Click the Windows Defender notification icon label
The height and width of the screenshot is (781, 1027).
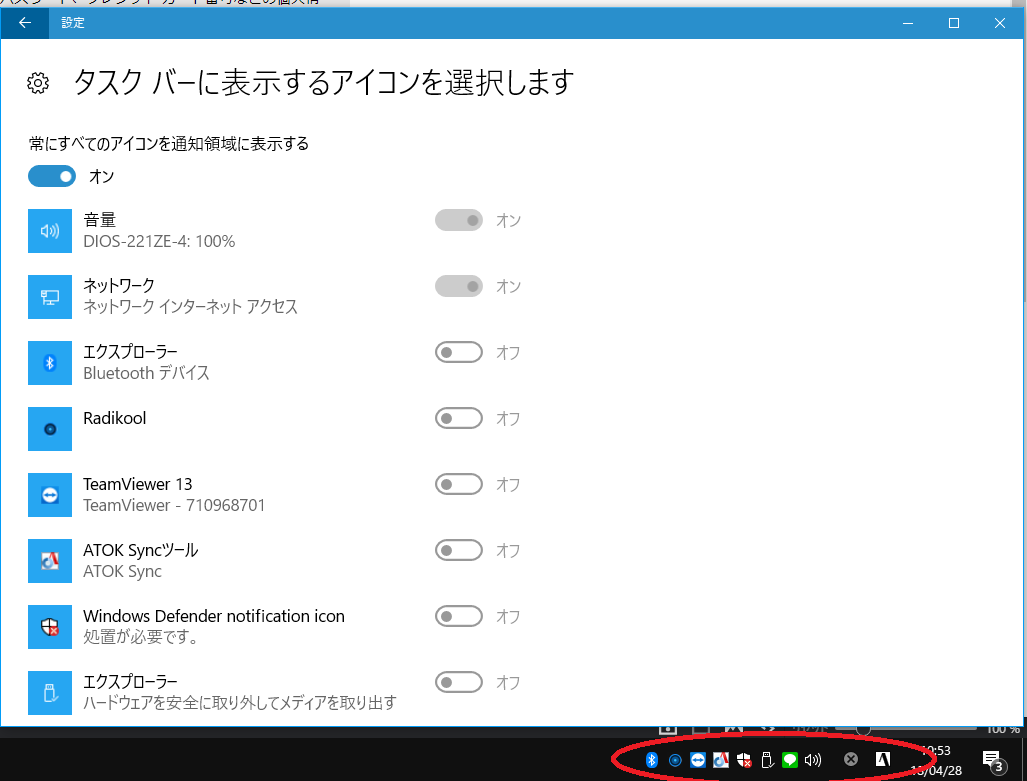point(214,617)
